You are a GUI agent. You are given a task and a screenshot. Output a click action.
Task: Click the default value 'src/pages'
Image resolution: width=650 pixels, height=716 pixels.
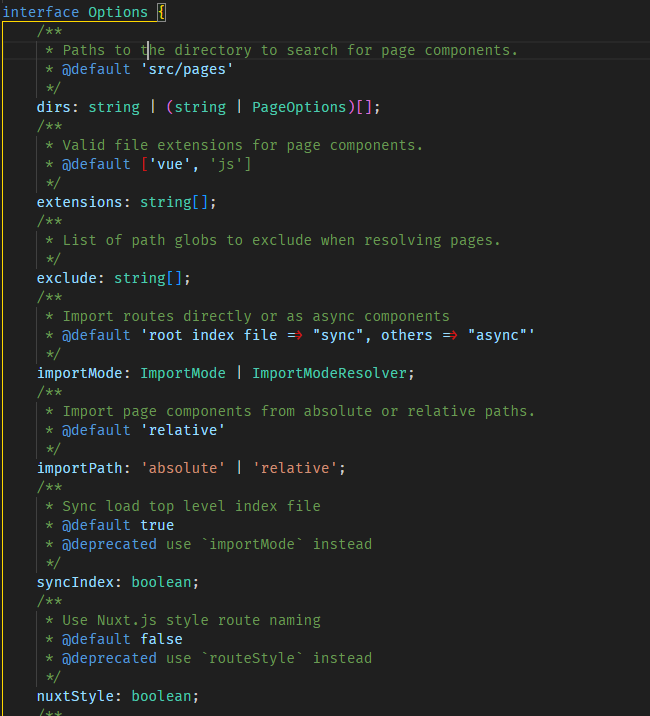coord(187,69)
